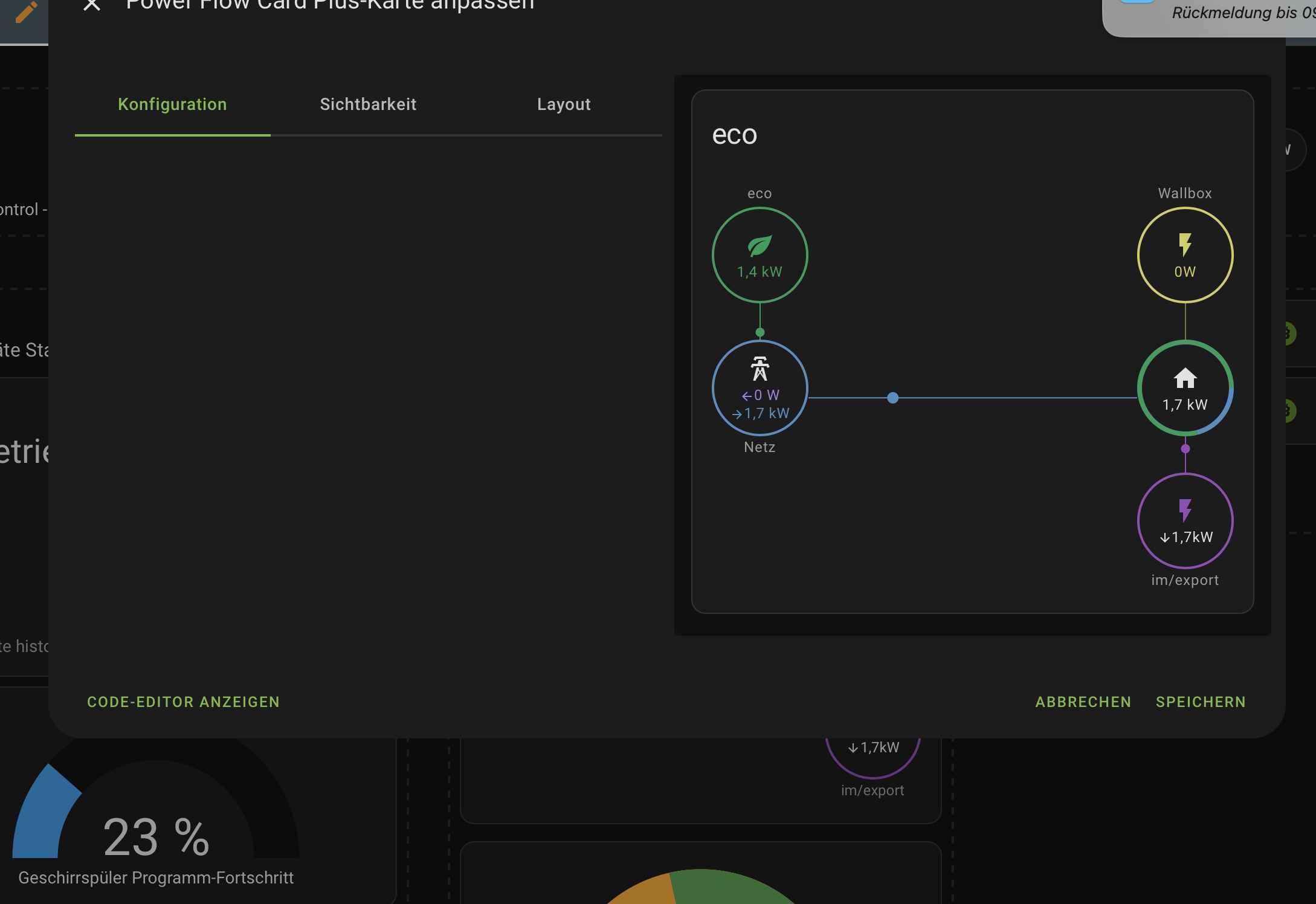
Task: Click the blue flow dot on grid line
Action: pos(892,398)
